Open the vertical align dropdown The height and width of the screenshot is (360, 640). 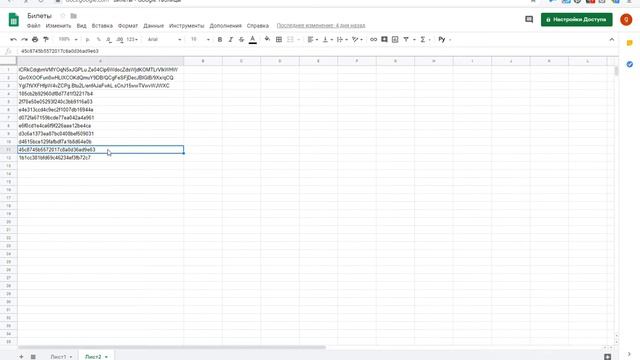(328, 40)
